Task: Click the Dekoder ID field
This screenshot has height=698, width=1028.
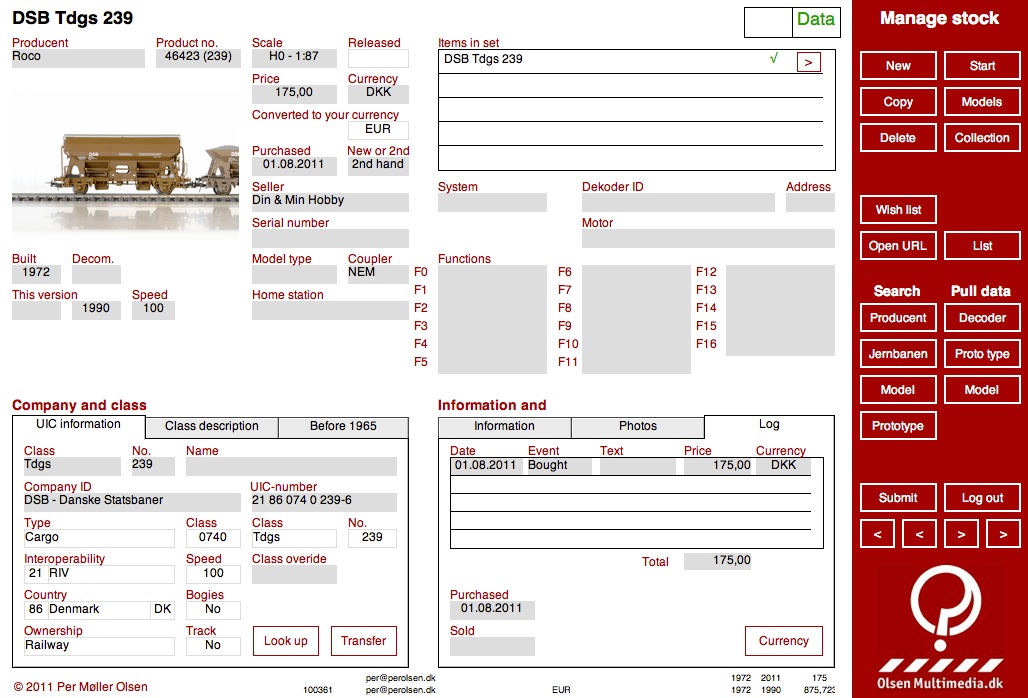Action: coord(678,202)
